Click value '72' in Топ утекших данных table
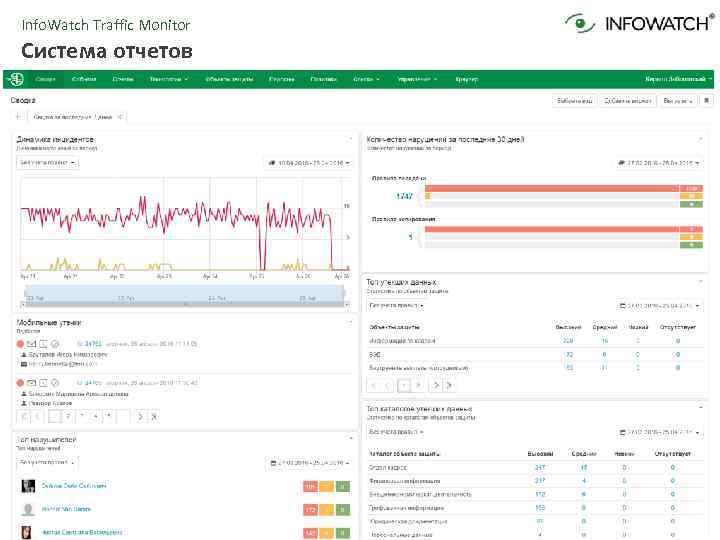 (569, 354)
